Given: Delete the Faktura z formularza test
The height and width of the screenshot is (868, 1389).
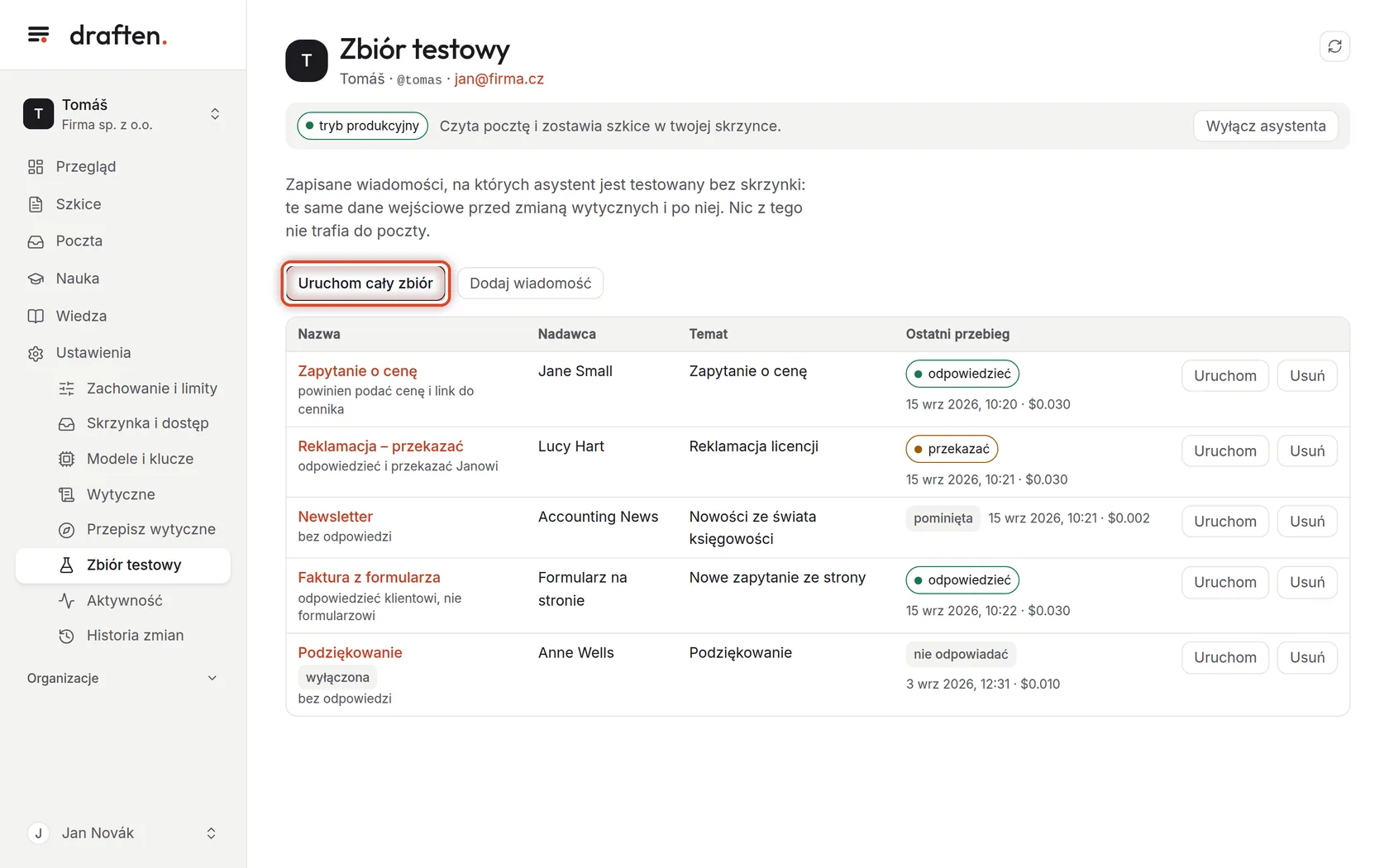Looking at the screenshot, I should [1306, 583].
